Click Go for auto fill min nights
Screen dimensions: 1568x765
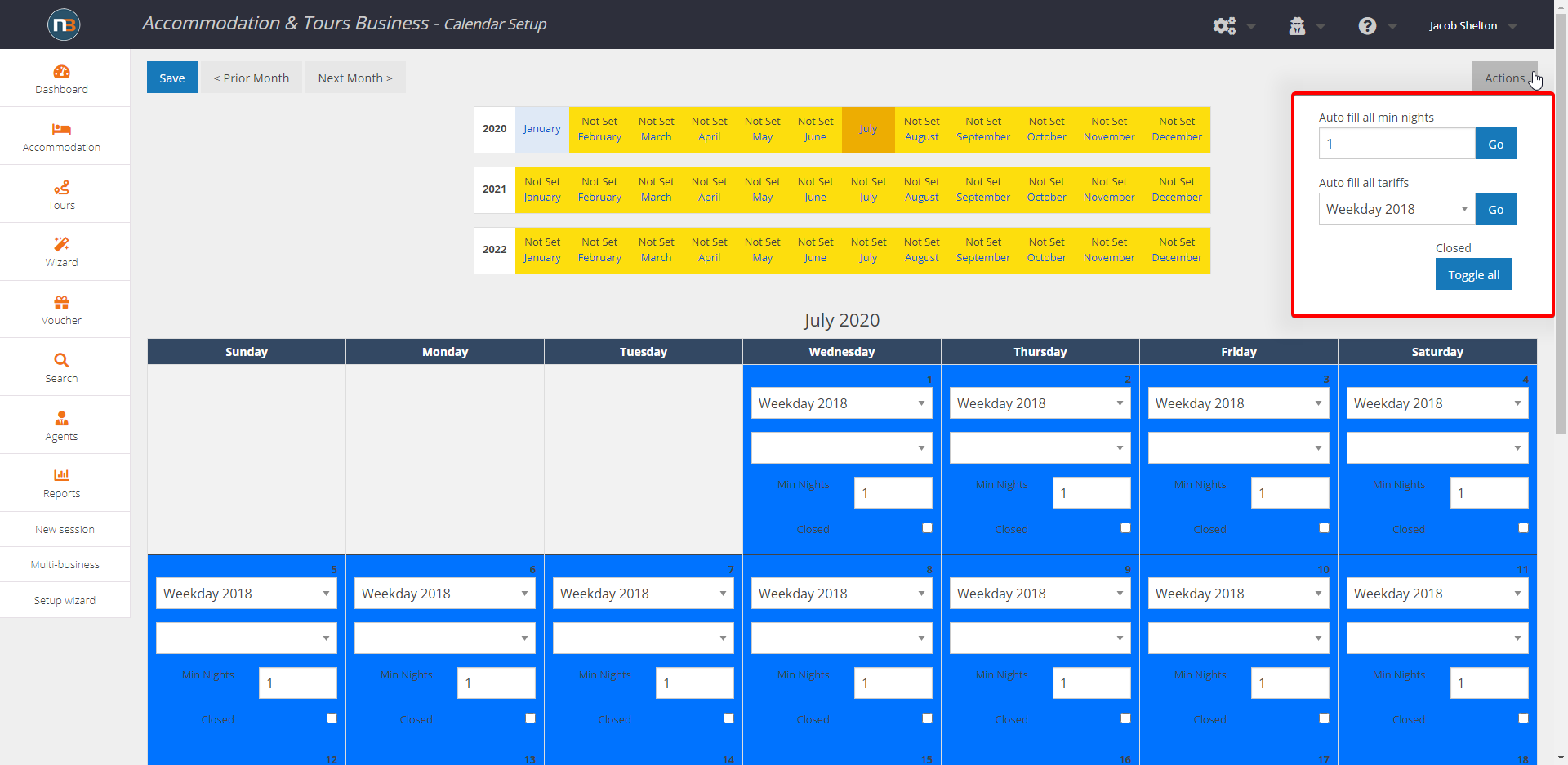click(1495, 144)
